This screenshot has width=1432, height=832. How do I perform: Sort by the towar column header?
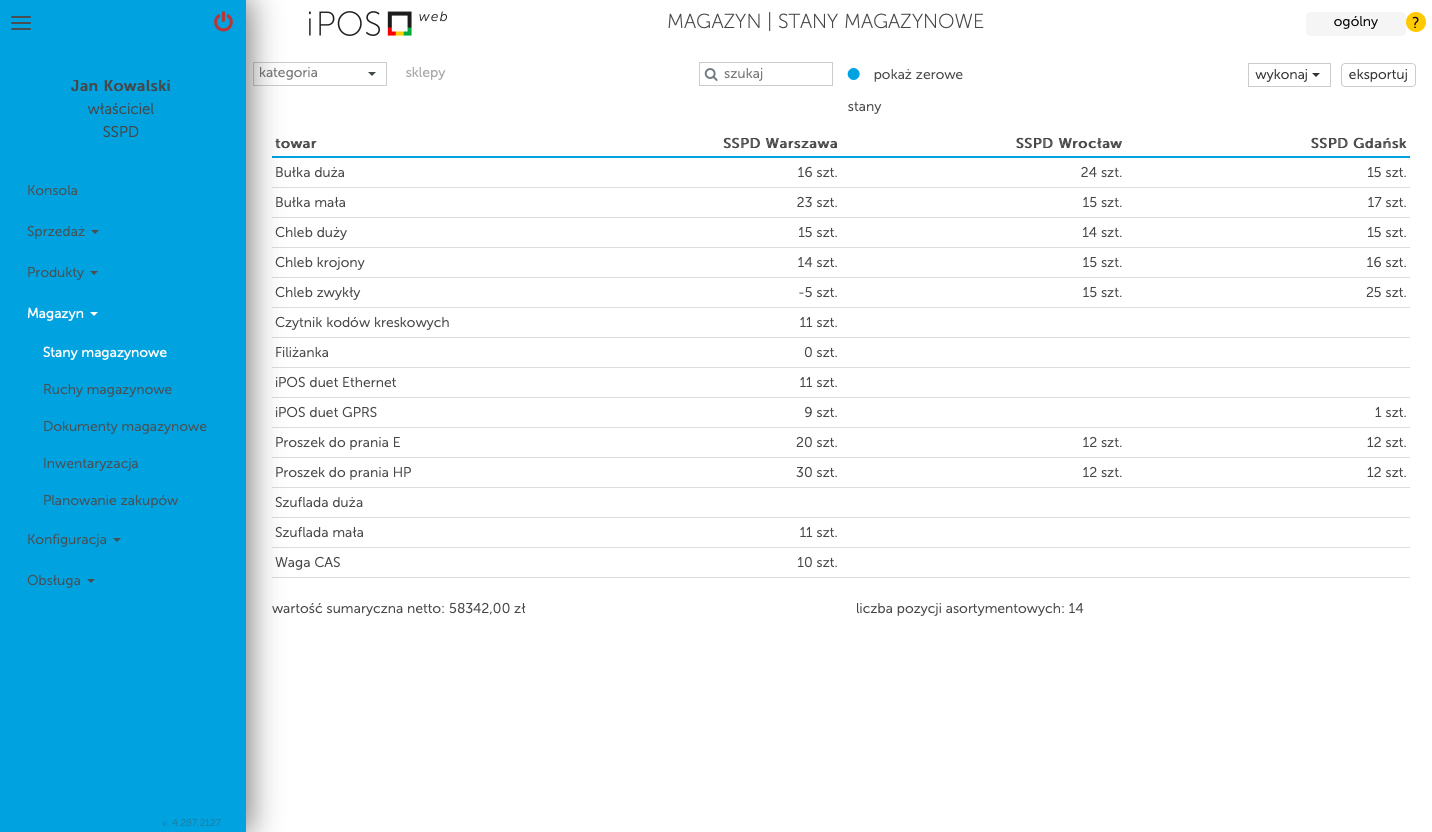[296, 143]
